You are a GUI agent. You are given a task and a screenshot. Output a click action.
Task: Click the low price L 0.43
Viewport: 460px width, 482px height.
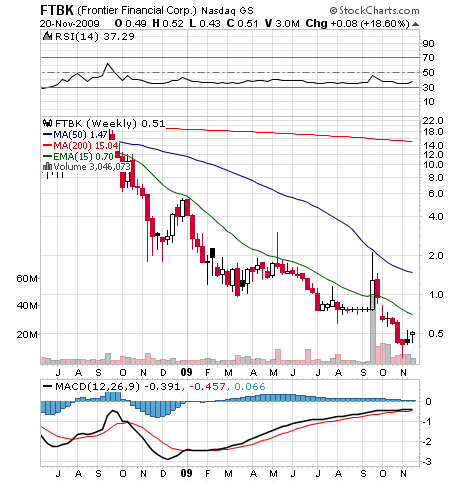(205, 24)
